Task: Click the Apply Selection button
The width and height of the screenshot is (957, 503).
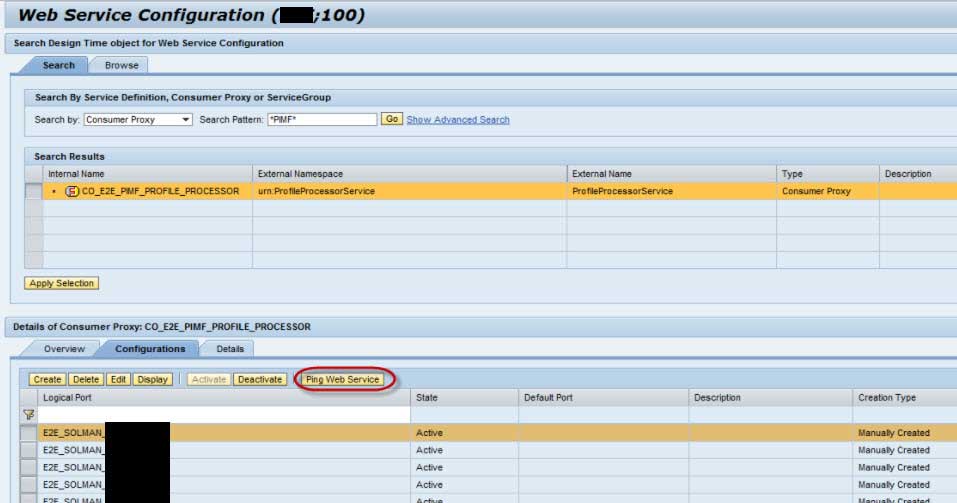Action: (x=62, y=283)
